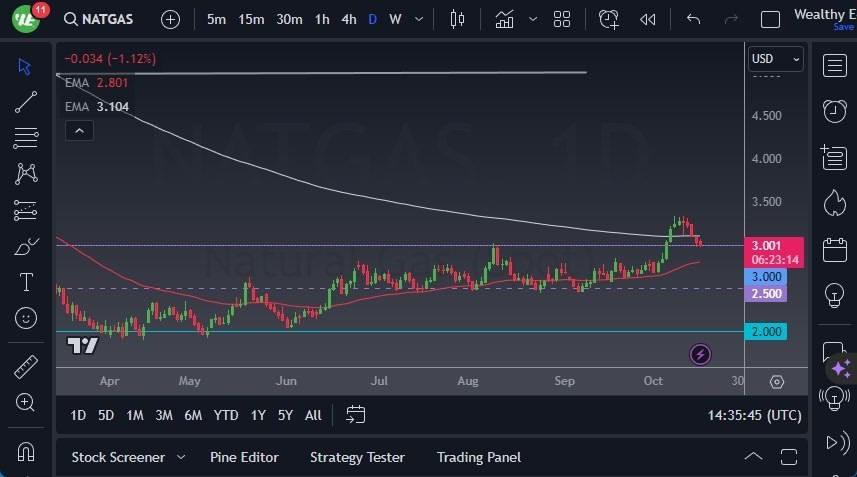The width and height of the screenshot is (857, 477).
Task: Select the trend line drawing tool
Action: coord(26,101)
